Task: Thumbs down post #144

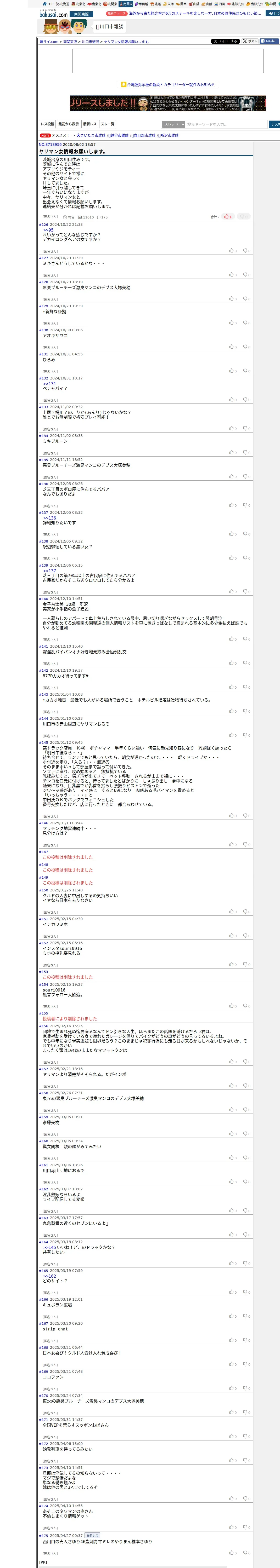Action: click(247, 735)
